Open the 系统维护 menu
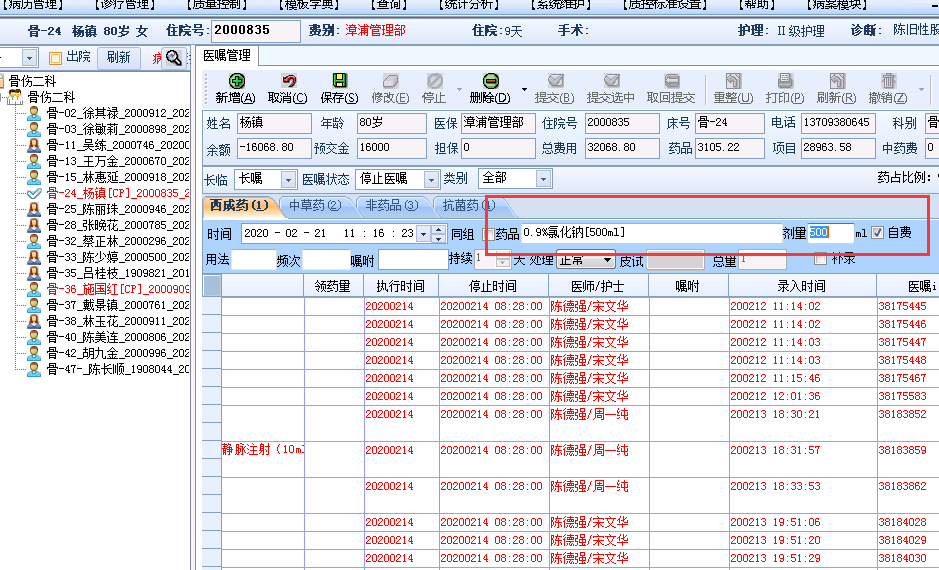 560,5
